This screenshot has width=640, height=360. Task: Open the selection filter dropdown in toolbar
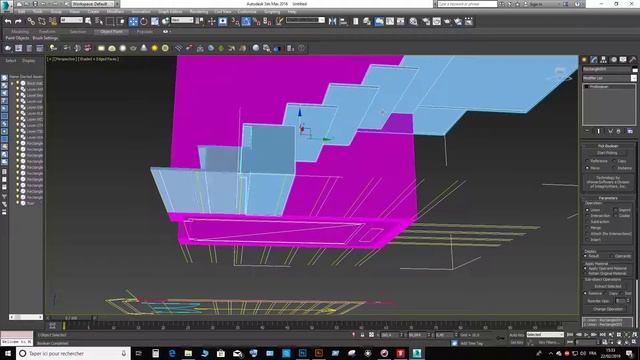(x=71, y=20)
